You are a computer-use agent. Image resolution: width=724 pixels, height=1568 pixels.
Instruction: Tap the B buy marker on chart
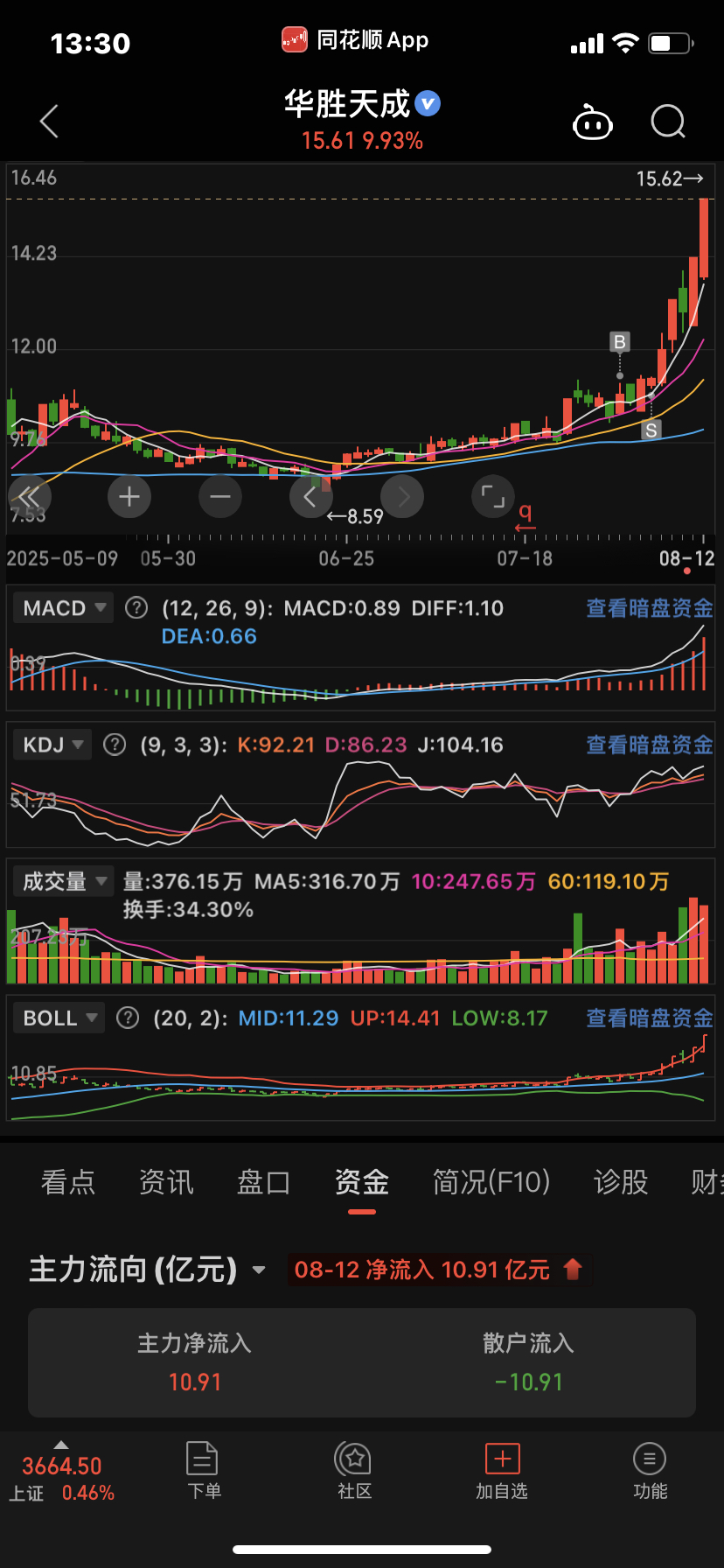pos(620,342)
